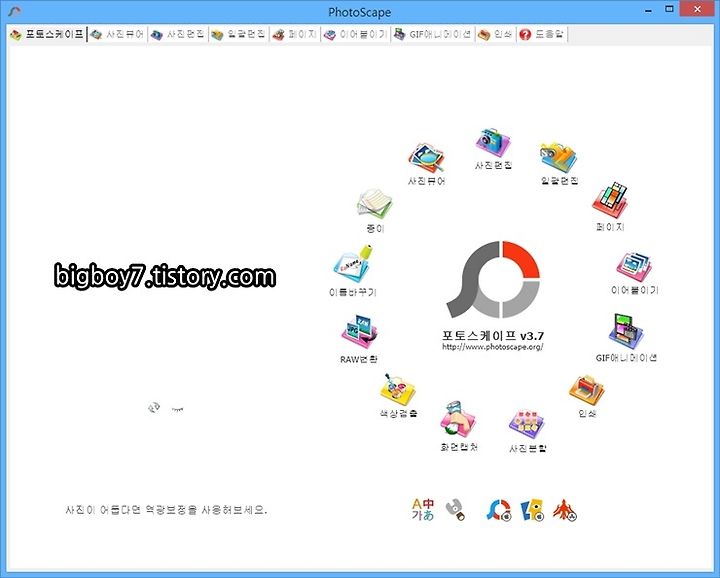Switch to the 인쇄 tab
Screen dimensions: 720x578
(495, 34)
